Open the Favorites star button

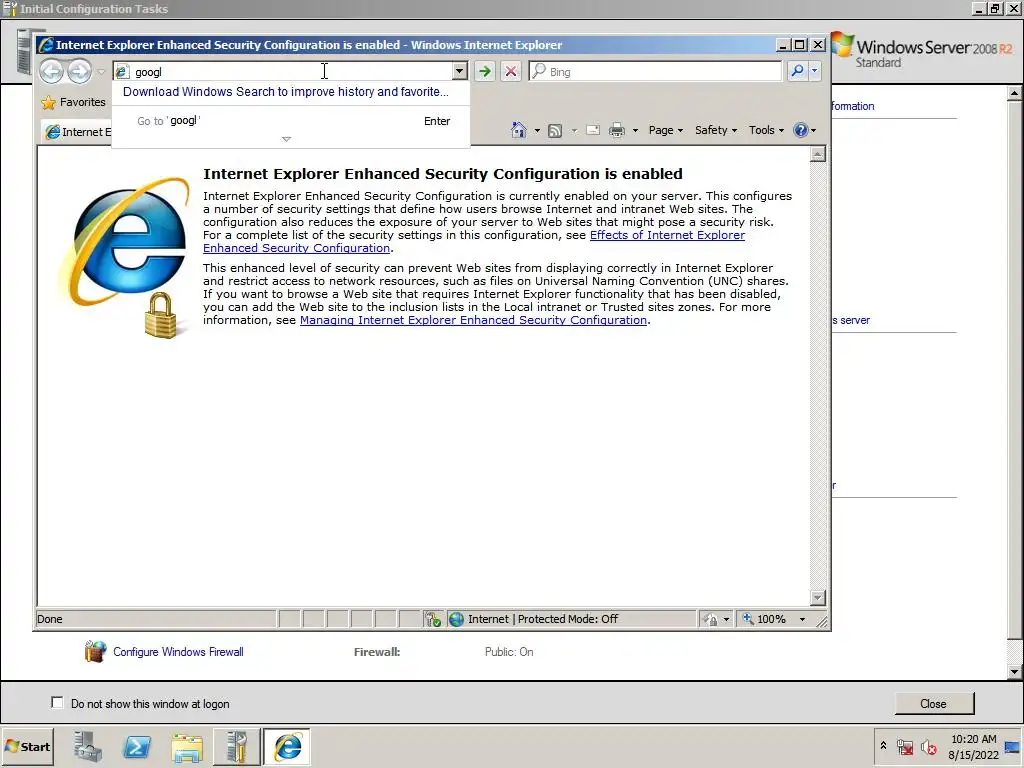73,102
